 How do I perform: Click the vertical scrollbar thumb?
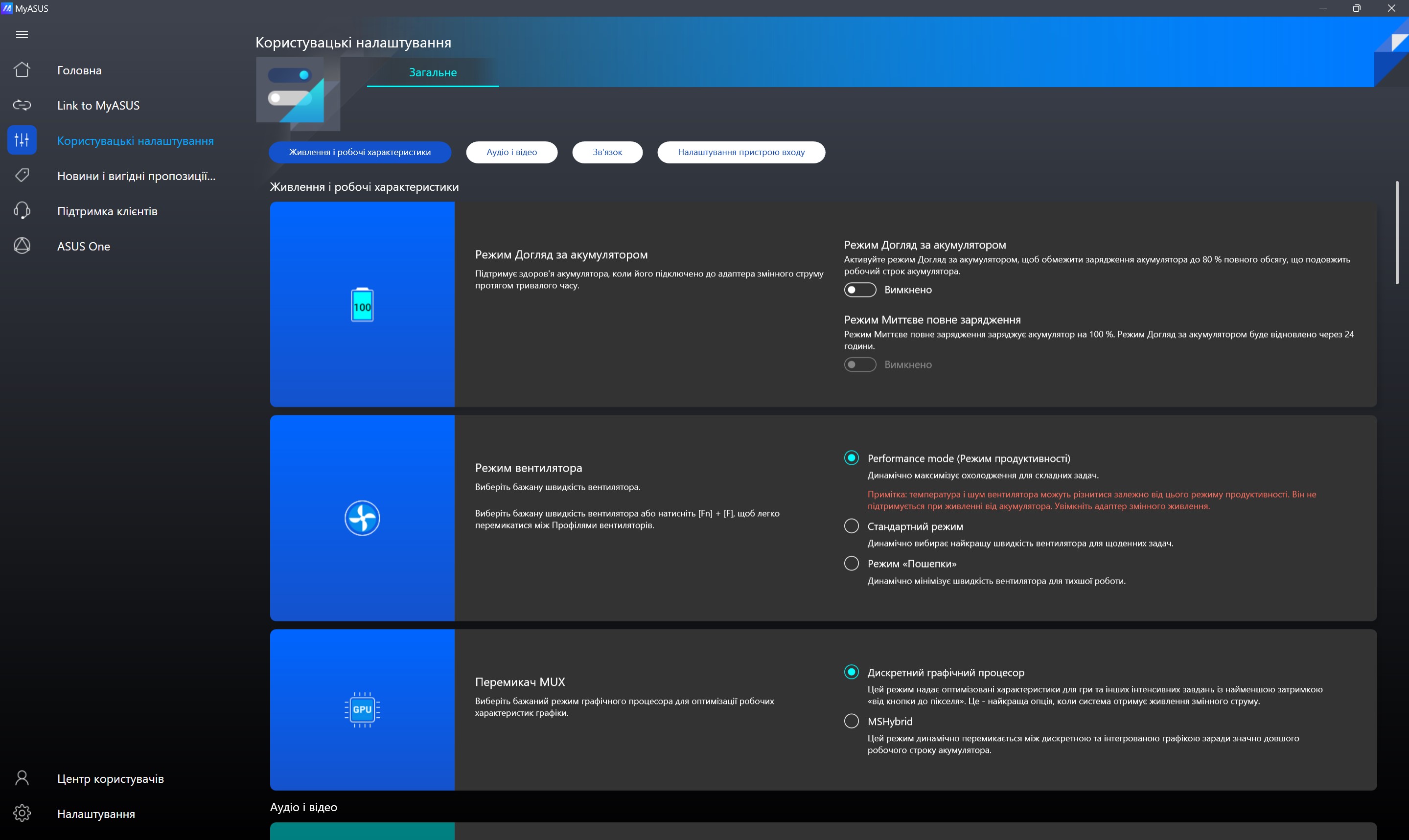coord(1397,232)
